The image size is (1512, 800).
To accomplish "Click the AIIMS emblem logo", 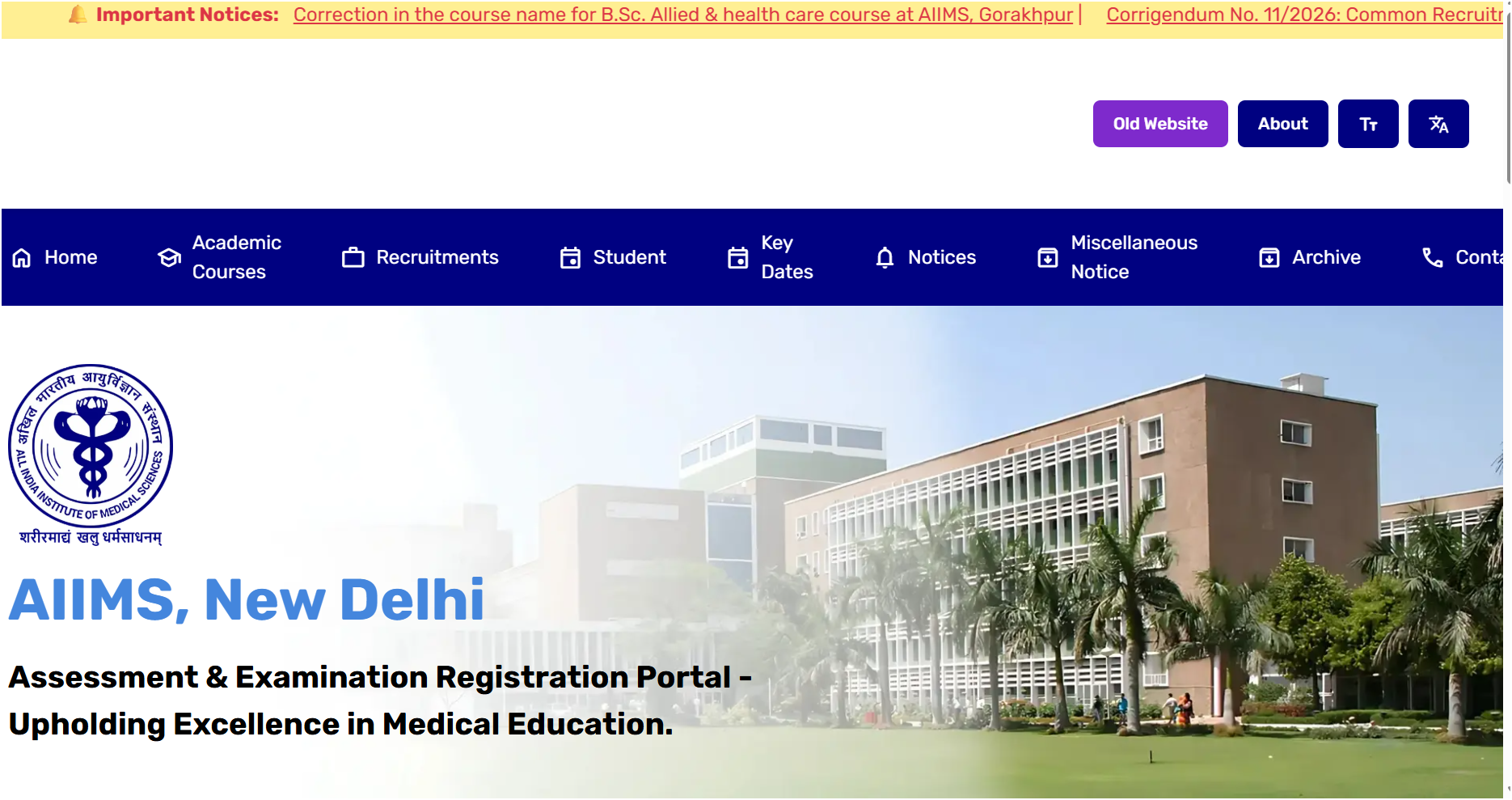I will coord(91,455).
